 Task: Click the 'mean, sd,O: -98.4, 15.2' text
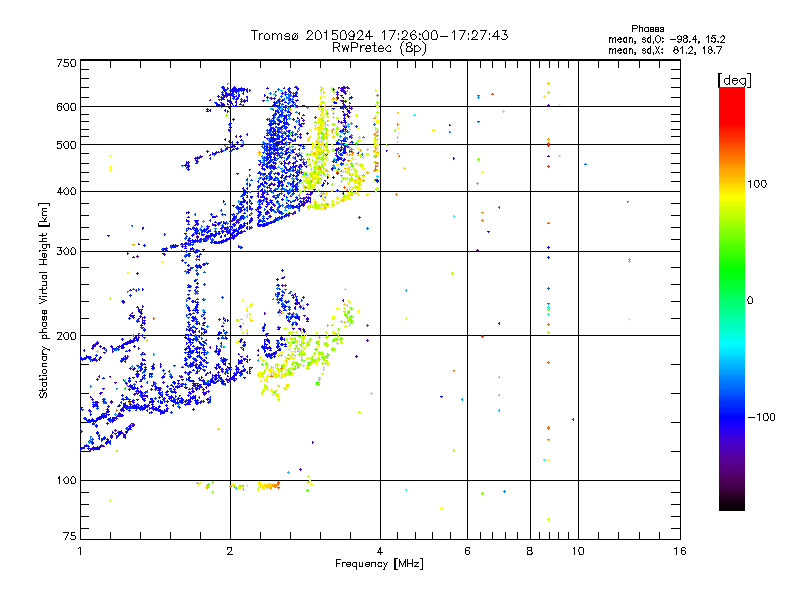pyautogui.click(x=666, y=39)
